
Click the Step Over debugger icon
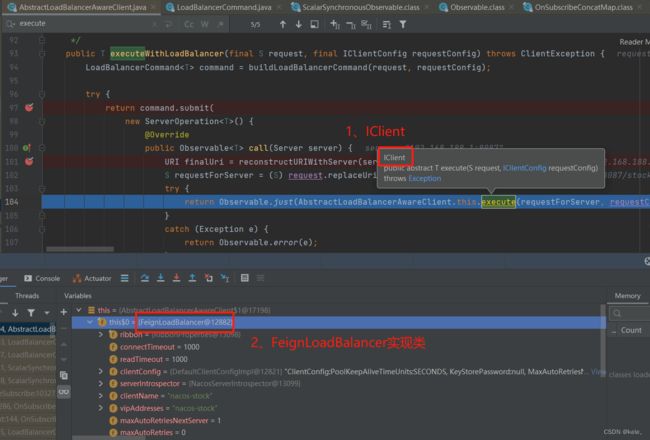click(145, 278)
